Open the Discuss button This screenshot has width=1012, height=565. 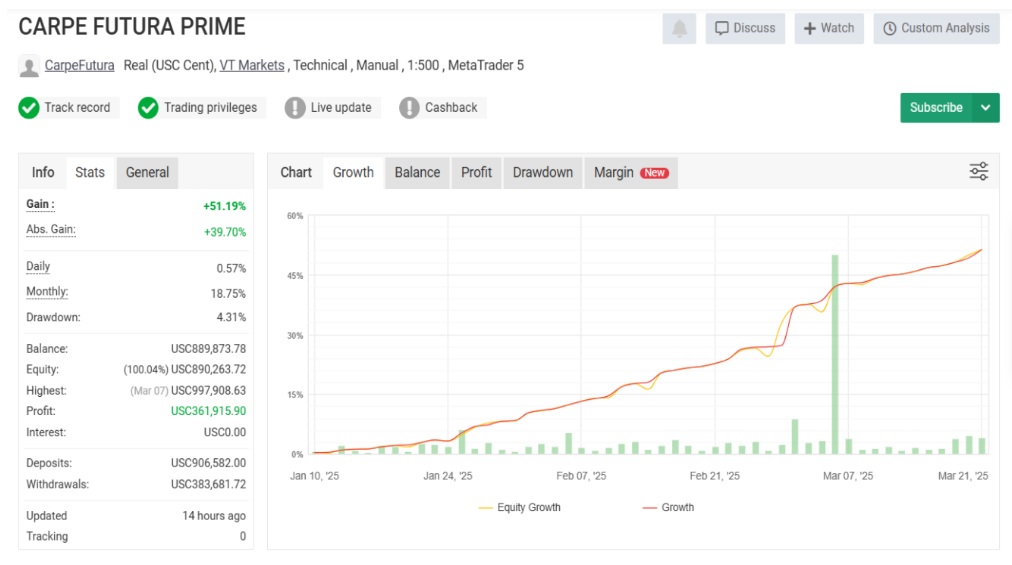[745, 28]
